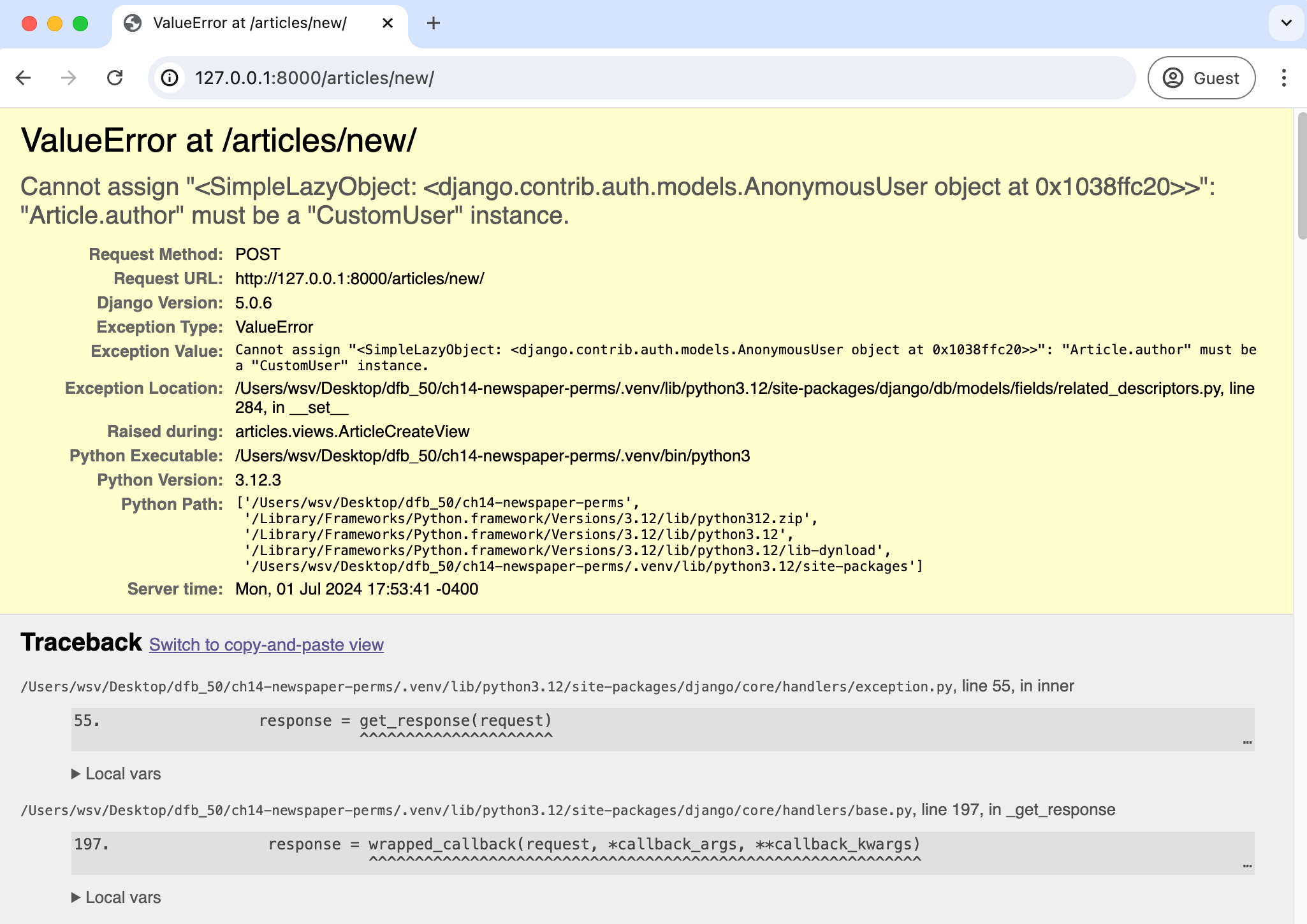Click the Exception Value monospace text
Screen dimensions: 1307x924
[746, 357]
